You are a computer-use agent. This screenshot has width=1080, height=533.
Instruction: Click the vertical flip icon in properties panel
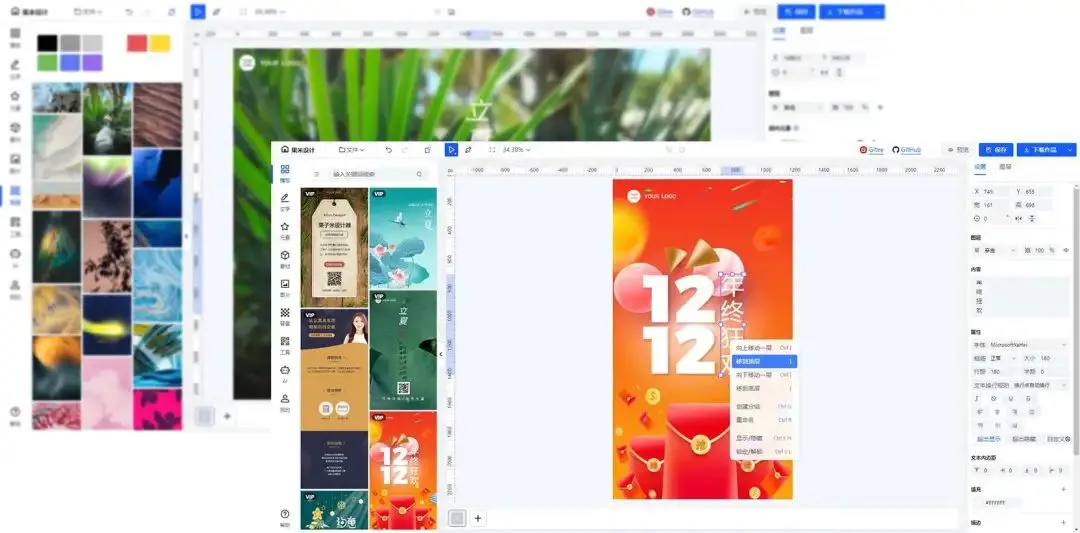1032,218
